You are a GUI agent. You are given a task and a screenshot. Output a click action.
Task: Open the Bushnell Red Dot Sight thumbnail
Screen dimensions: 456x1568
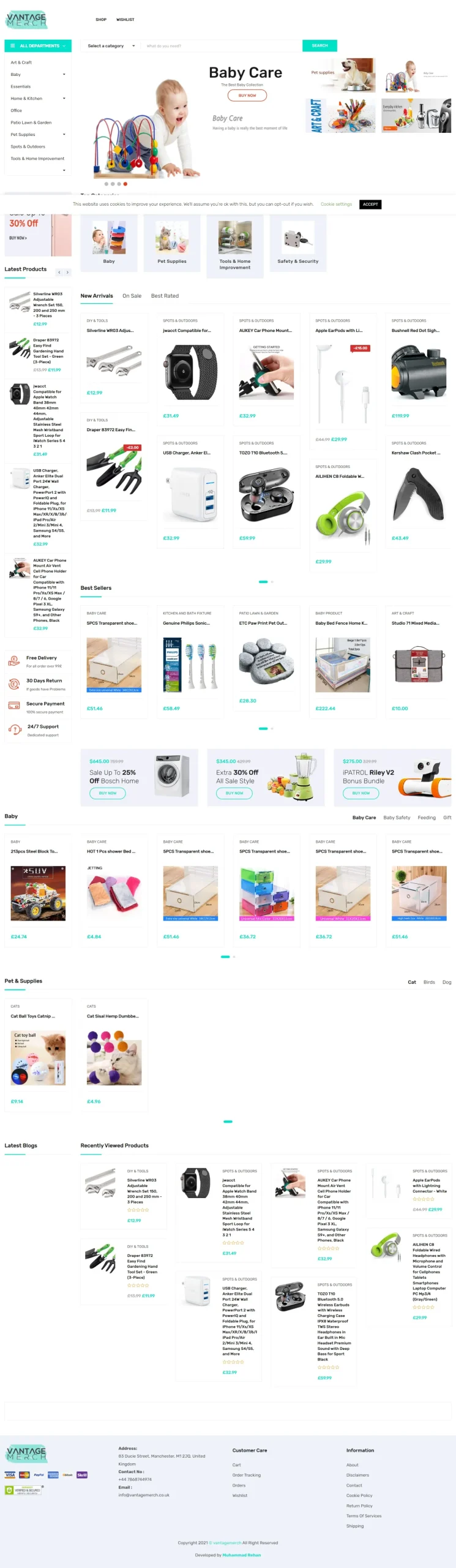419,372
